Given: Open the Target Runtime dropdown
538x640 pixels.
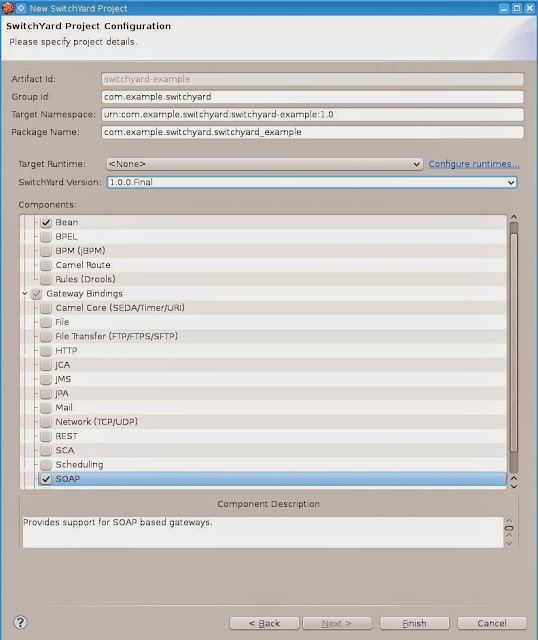Looking at the screenshot, I should tap(265, 164).
